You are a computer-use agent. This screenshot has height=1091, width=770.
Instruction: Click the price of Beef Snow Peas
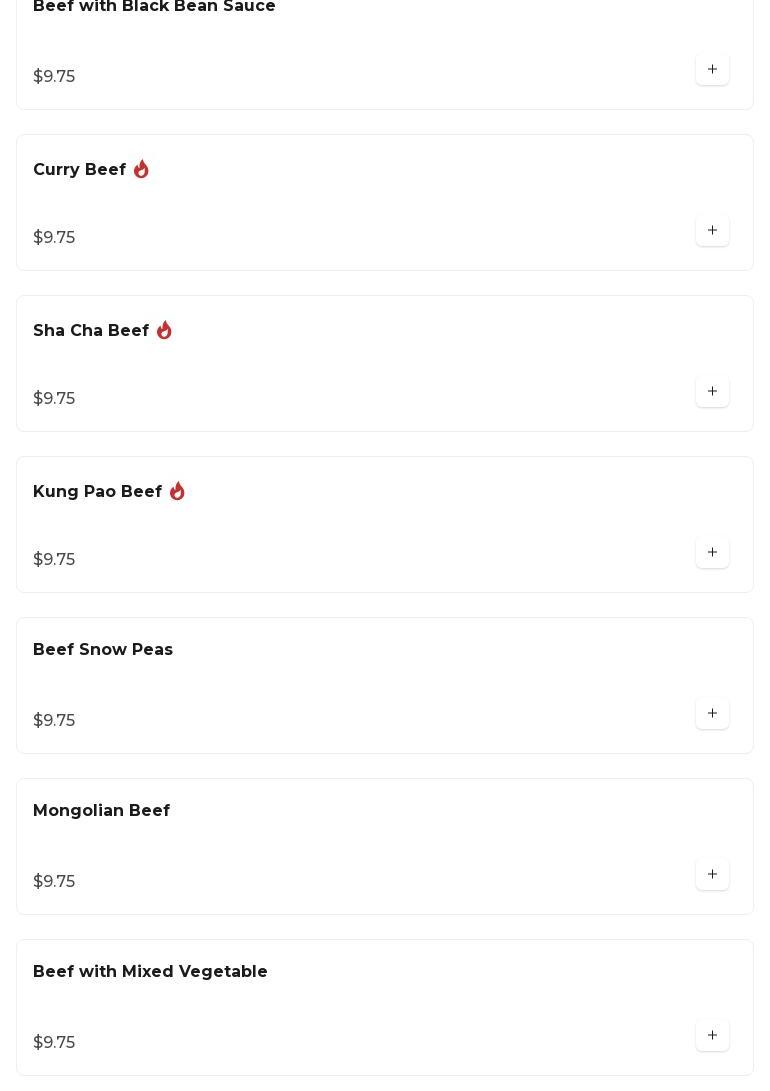54,721
